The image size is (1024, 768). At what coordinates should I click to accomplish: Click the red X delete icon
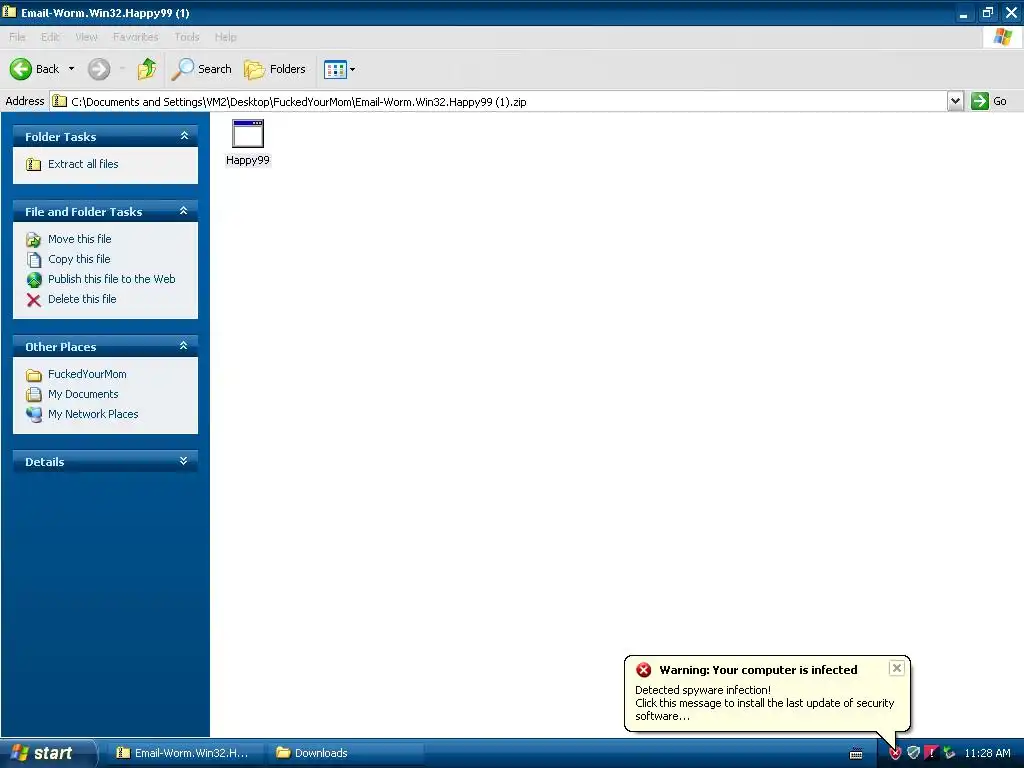click(33, 300)
